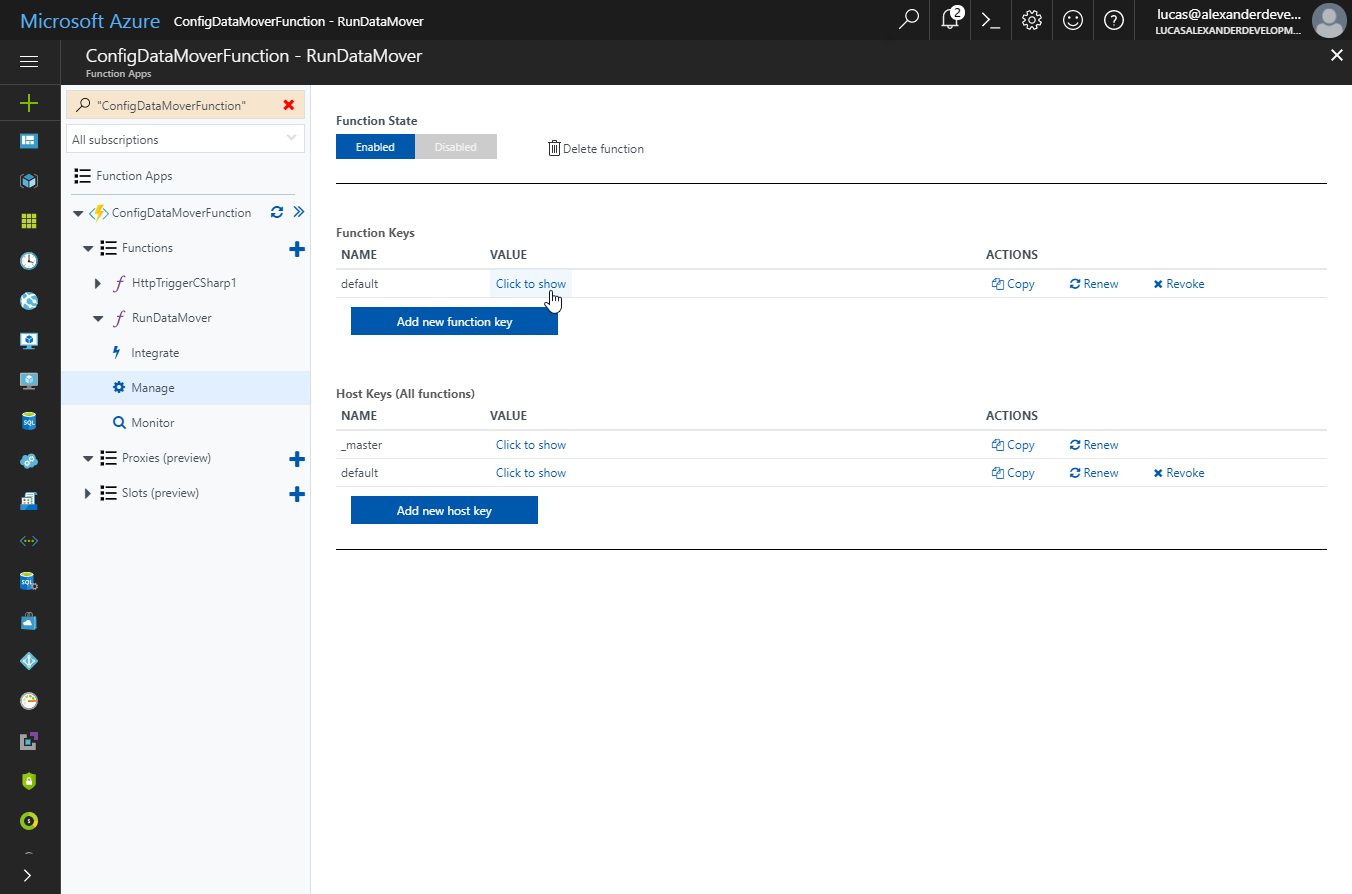Collapse the RunDataMover function node

(98, 318)
